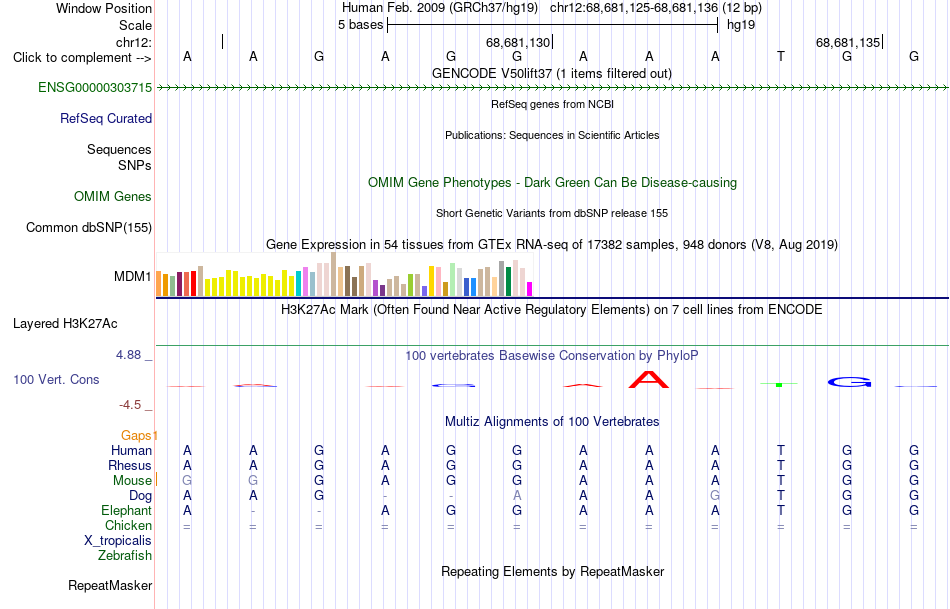
Task: Click the Short Genetic Variants dbSNP title
Action: coord(552,213)
